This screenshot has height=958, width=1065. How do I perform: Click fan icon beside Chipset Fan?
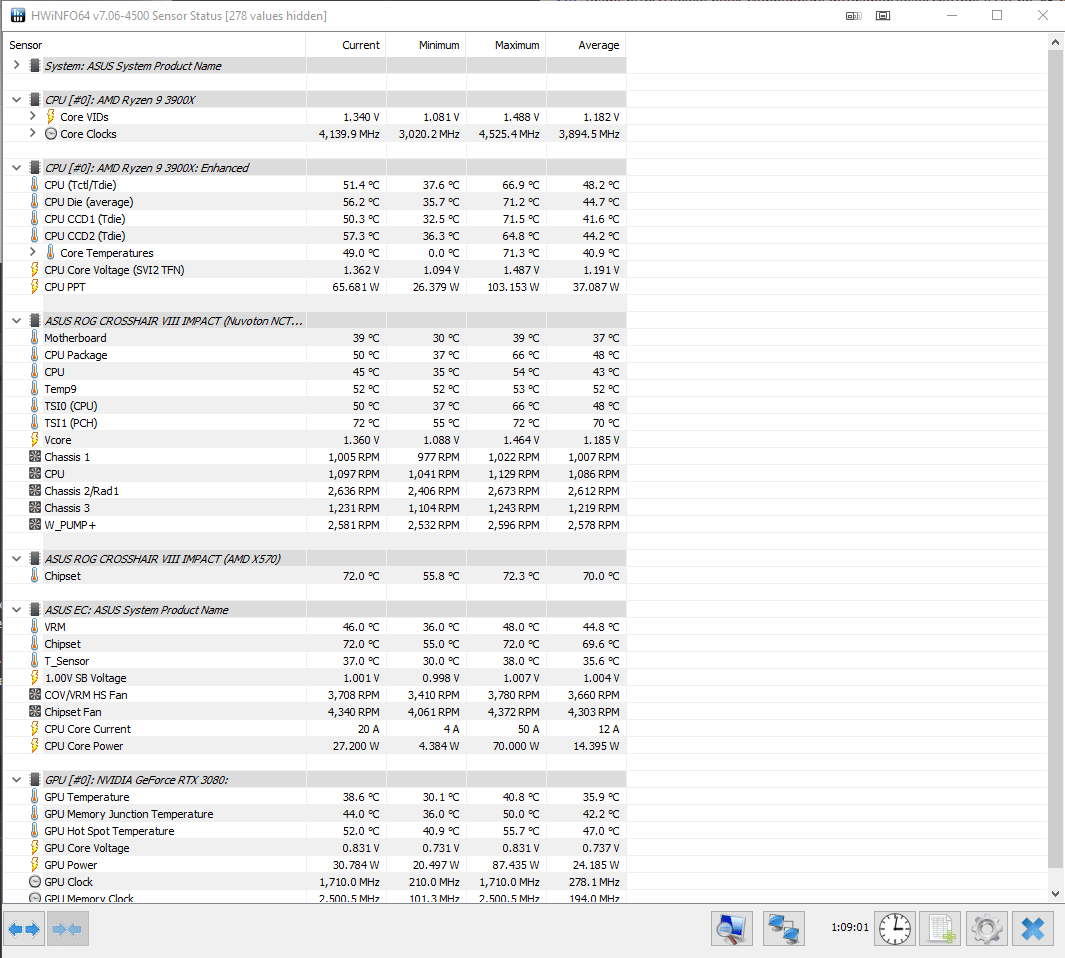click(35, 711)
